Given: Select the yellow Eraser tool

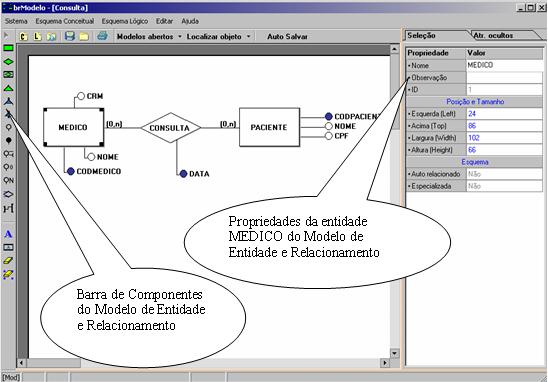Looking at the screenshot, I should pos(8,261).
